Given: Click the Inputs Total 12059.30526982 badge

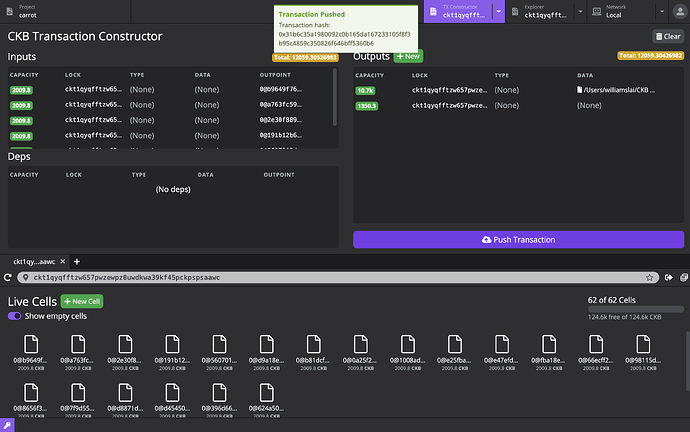Looking at the screenshot, I should point(305,57).
